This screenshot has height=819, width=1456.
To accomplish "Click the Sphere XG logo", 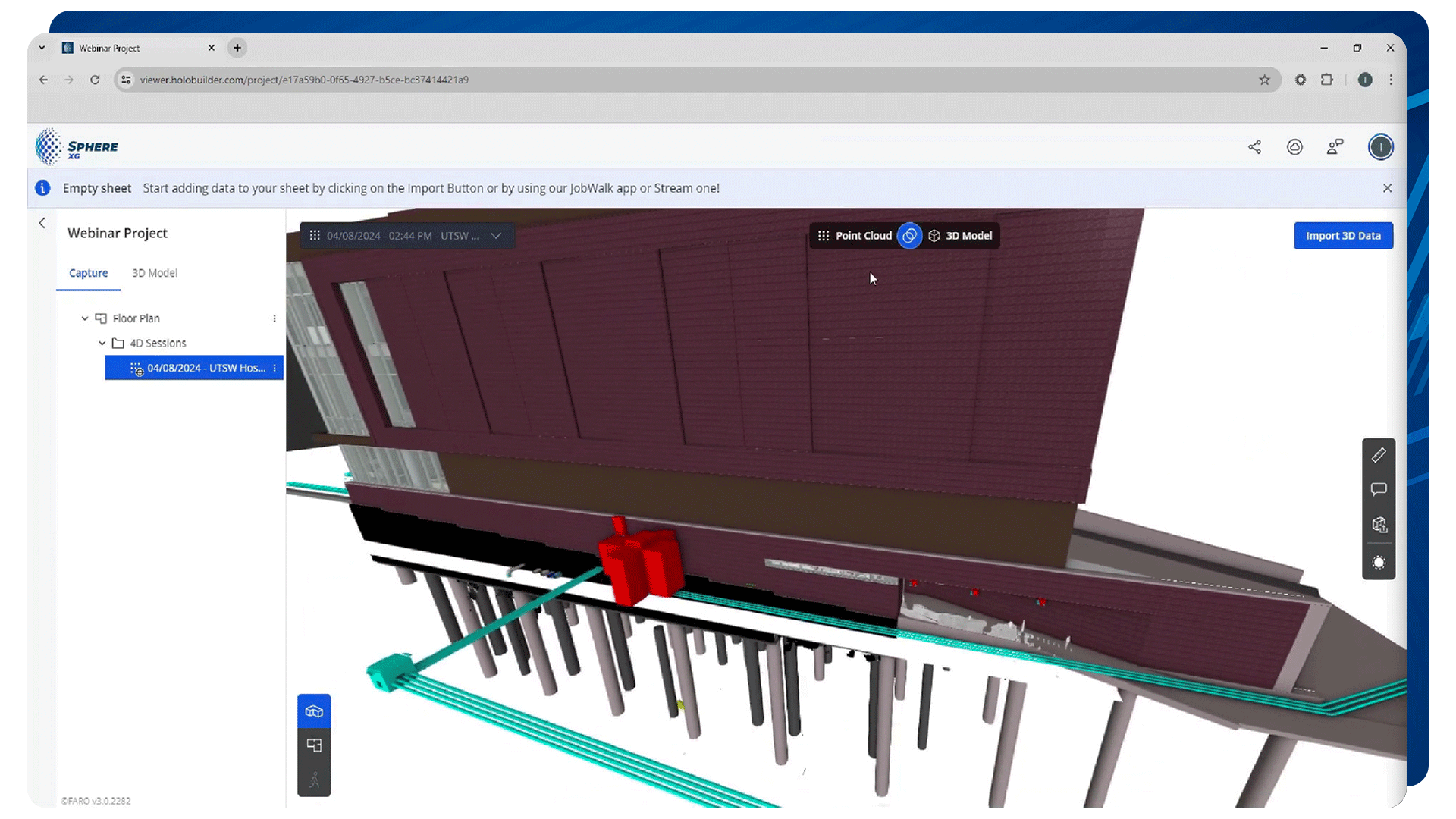I will click(77, 147).
